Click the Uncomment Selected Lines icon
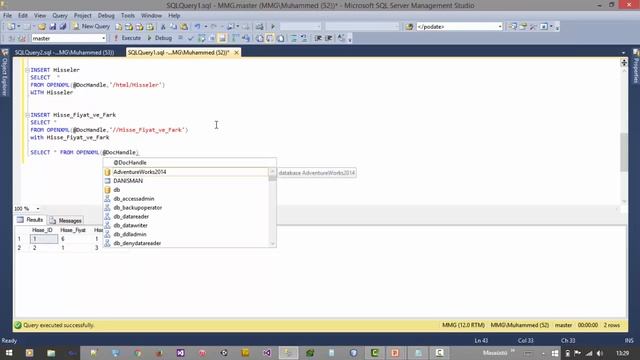Image resolution: width=640 pixels, height=360 pixels. [304, 38]
